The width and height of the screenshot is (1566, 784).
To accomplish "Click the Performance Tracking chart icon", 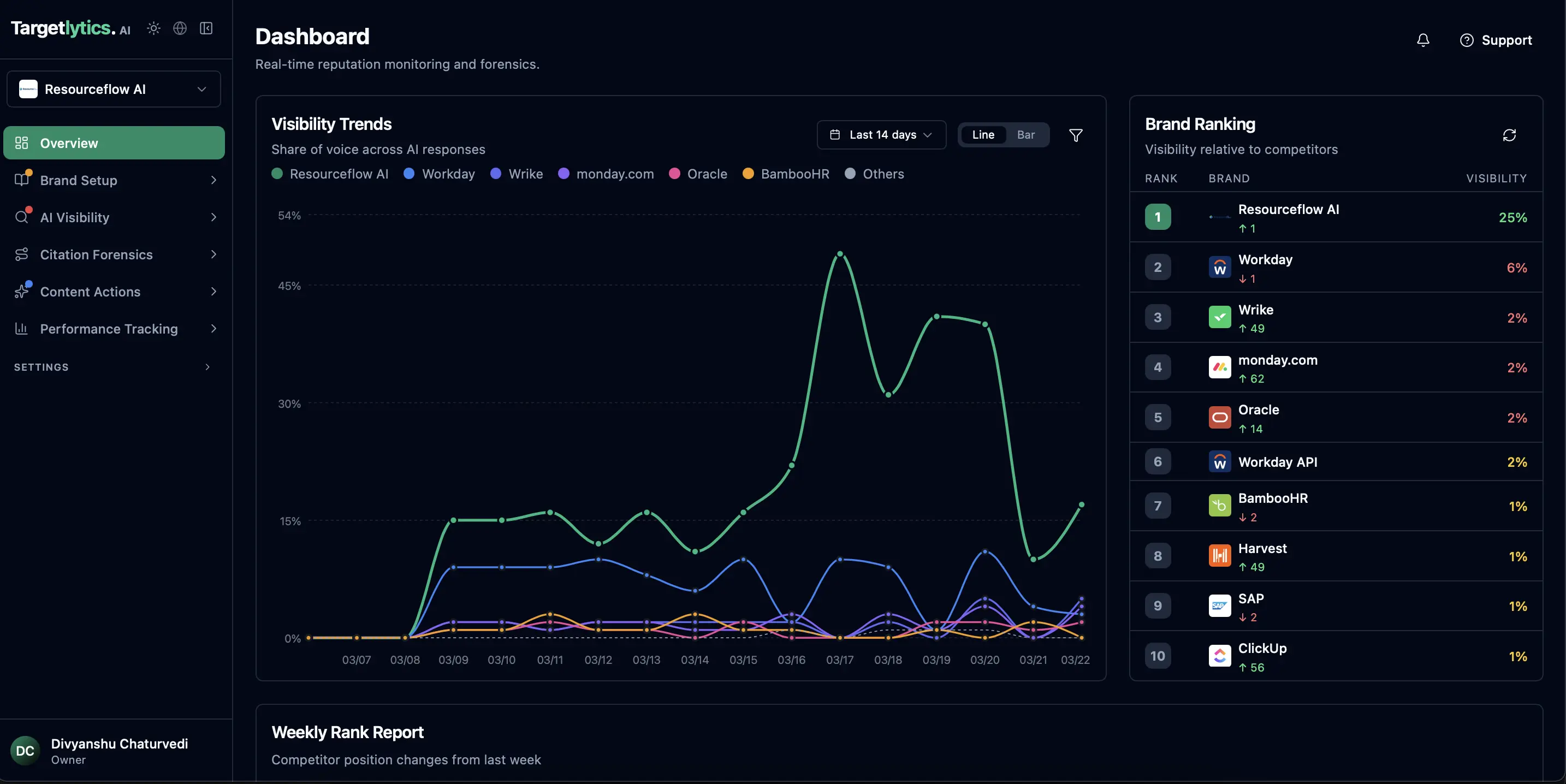I will point(22,329).
